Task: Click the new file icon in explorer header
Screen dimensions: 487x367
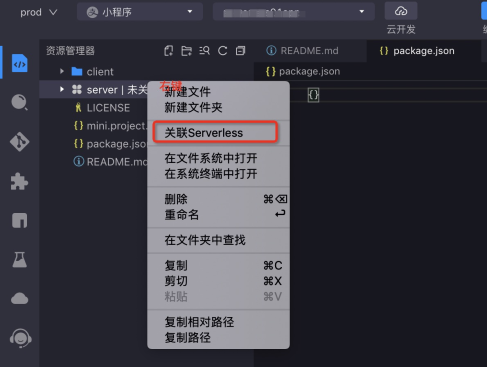Action: (169, 51)
